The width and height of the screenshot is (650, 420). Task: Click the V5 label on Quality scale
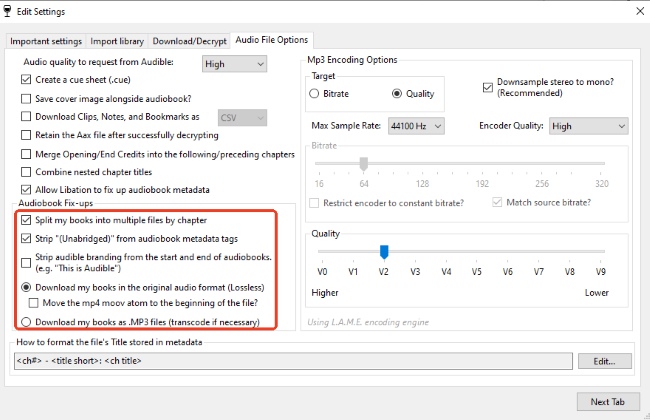pos(476,272)
